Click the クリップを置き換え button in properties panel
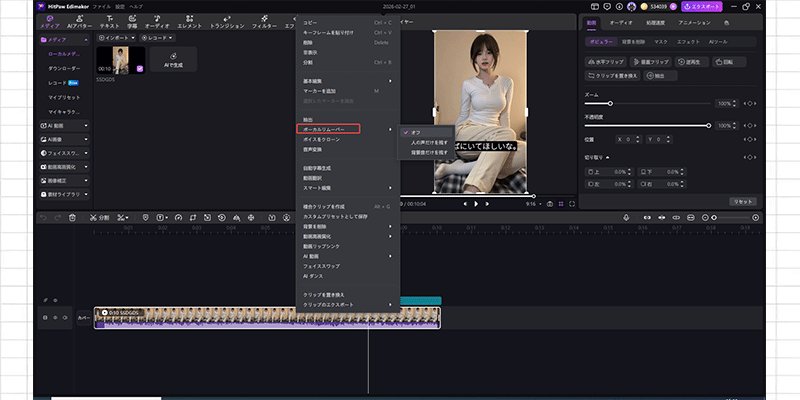This screenshot has width=800, height=400. [x=612, y=76]
